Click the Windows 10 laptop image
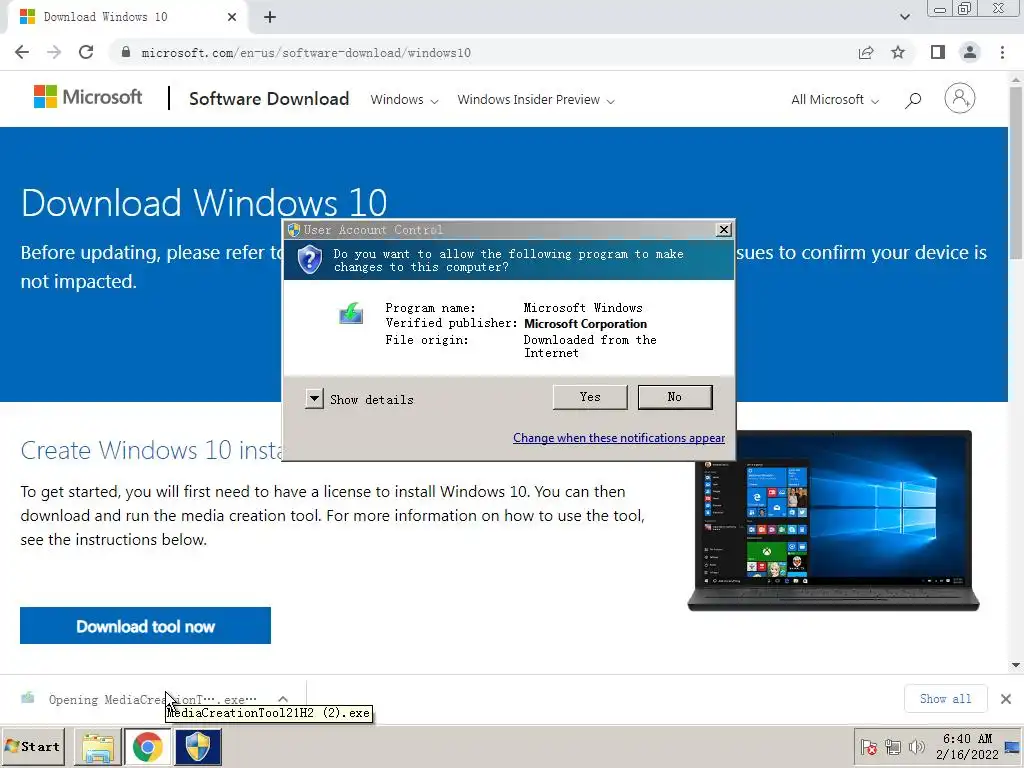The height and width of the screenshot is (768, 1024). pyautogui.click(x=833, y=520)
